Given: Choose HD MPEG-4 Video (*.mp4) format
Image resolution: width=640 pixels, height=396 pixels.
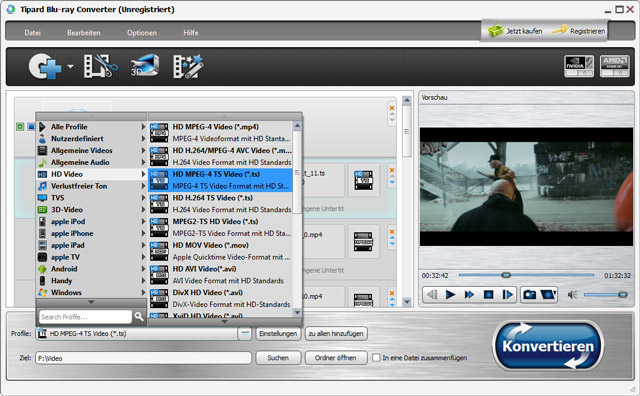Looking at the screenshot, I should click(220, 133).
